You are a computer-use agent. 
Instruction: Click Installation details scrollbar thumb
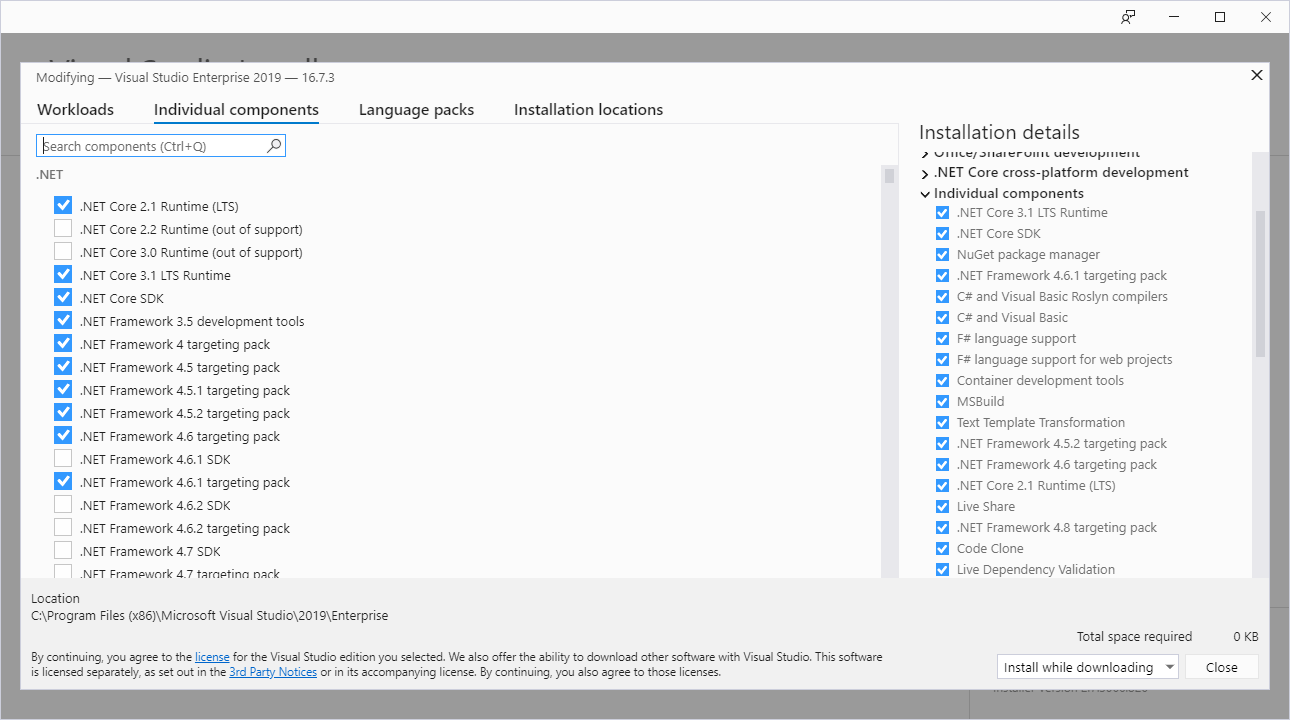1260,283
